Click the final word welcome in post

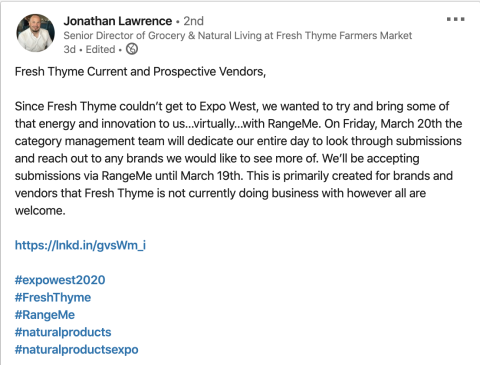click(x=40, y=211)
